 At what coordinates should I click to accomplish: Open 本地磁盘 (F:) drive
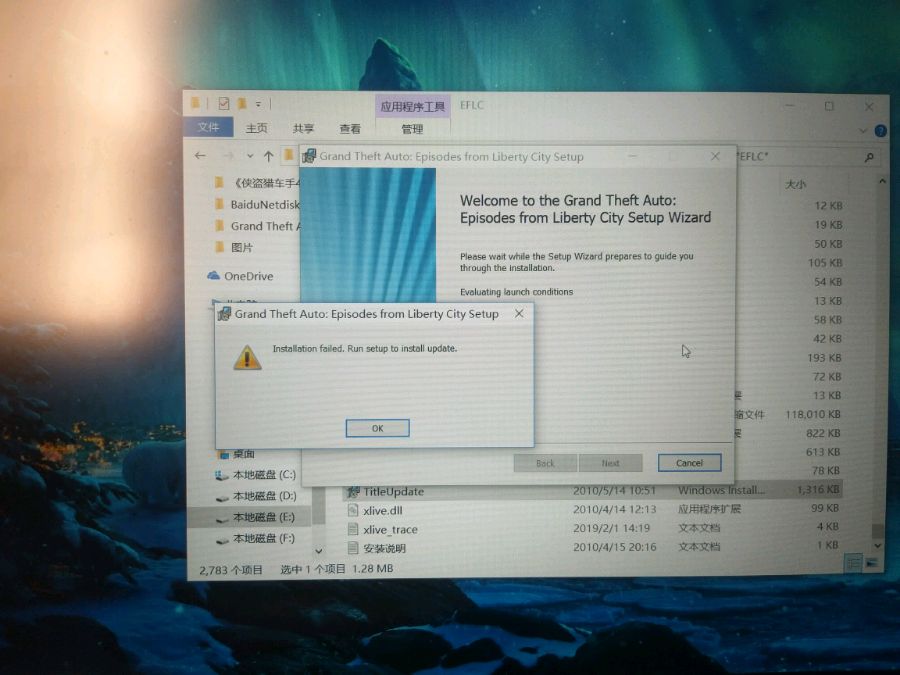coord(264,538)
